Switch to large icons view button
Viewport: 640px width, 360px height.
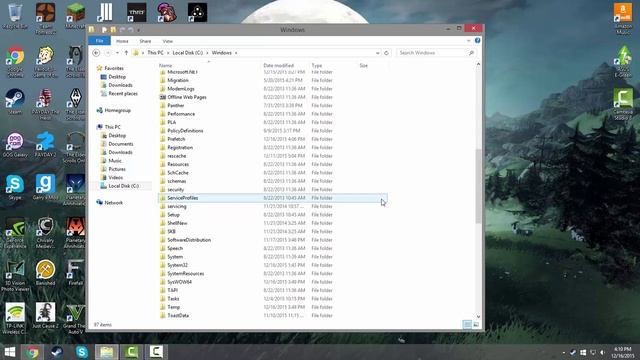[476, 324]
